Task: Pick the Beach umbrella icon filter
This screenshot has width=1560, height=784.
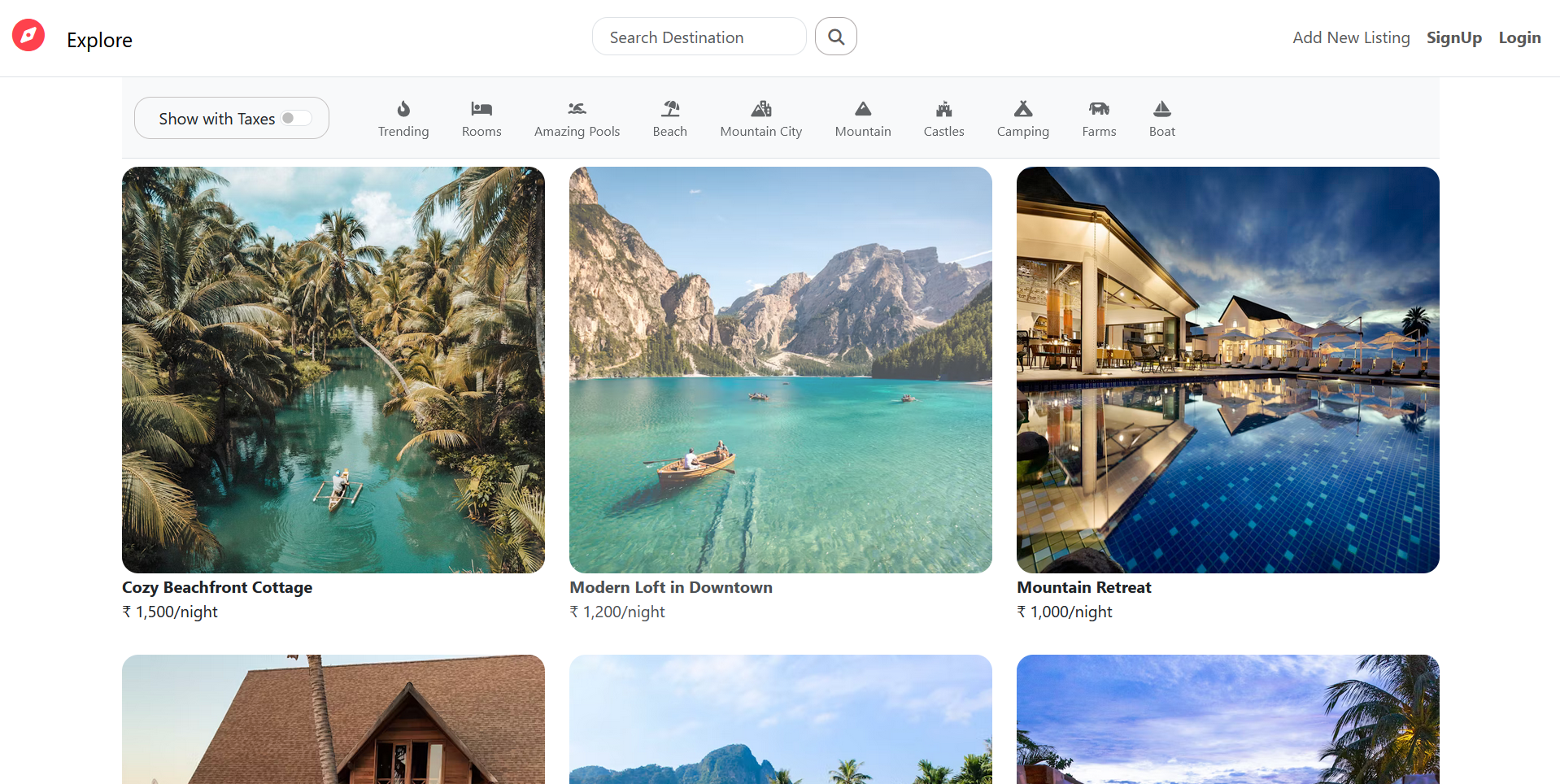Action: [x=670, y=109]
